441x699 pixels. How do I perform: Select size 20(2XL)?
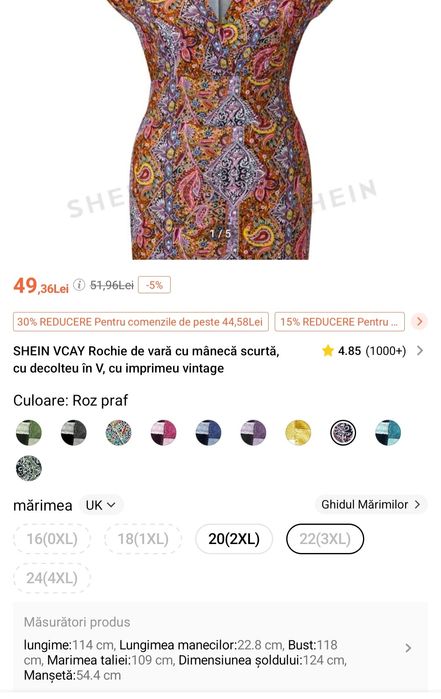tap(234, 539)
